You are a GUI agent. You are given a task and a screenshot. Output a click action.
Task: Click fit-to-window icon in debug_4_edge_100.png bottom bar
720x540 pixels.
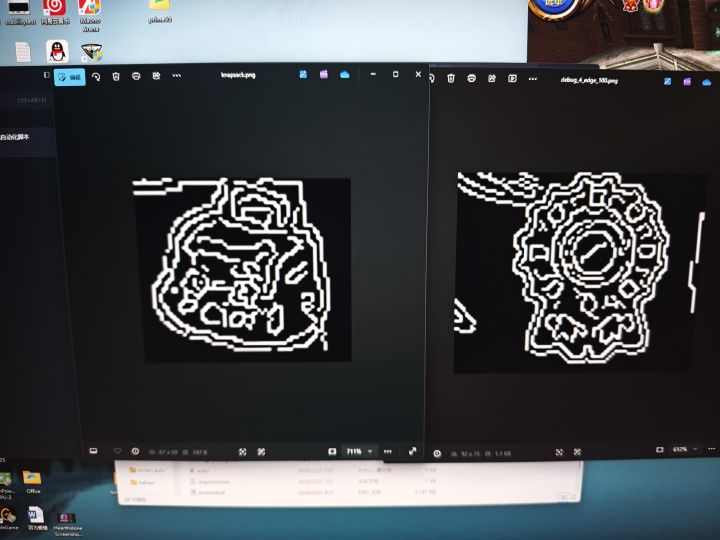pyautogui.click(x=559, y=452)
